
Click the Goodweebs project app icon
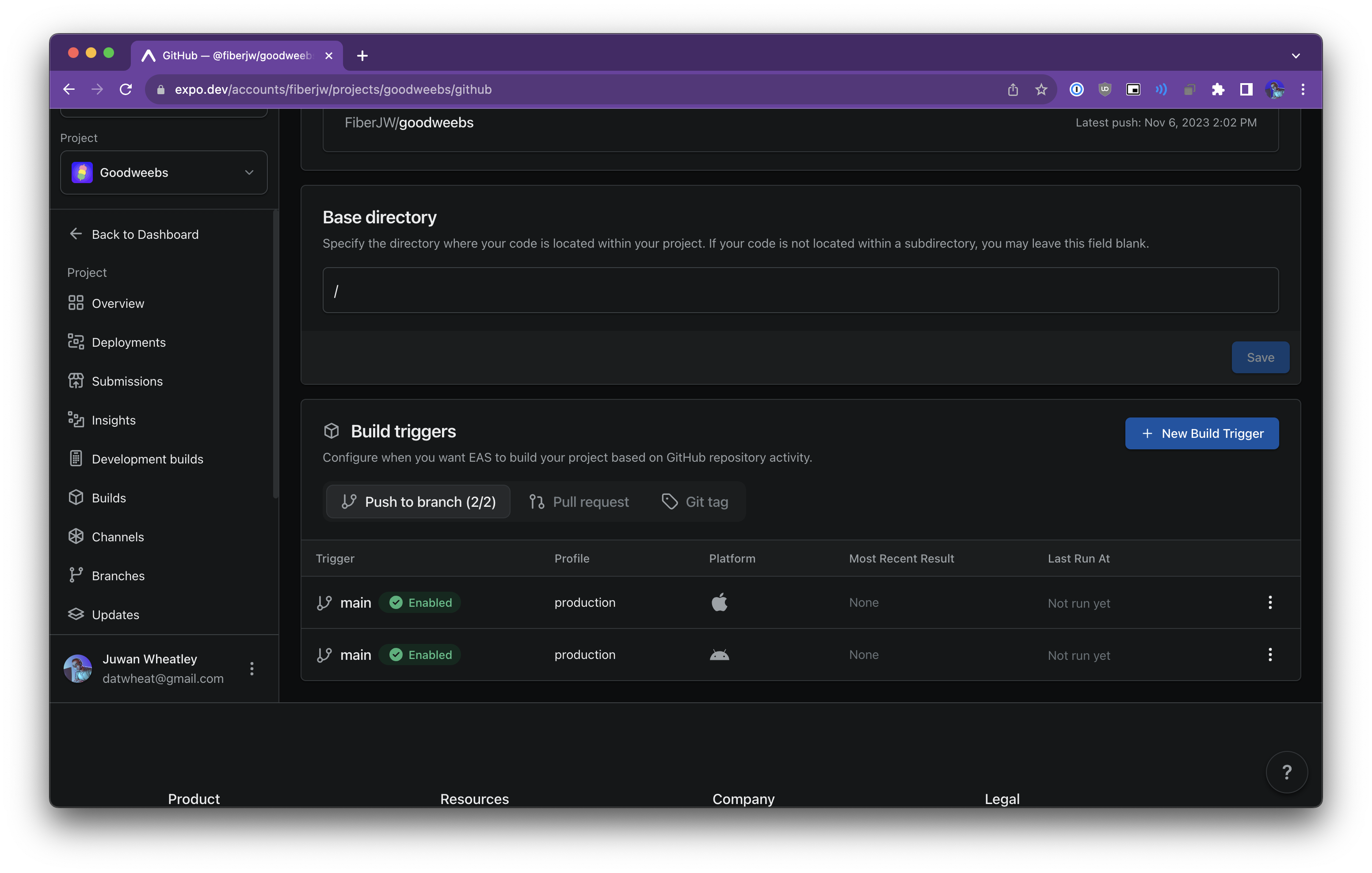pos(82,172)
